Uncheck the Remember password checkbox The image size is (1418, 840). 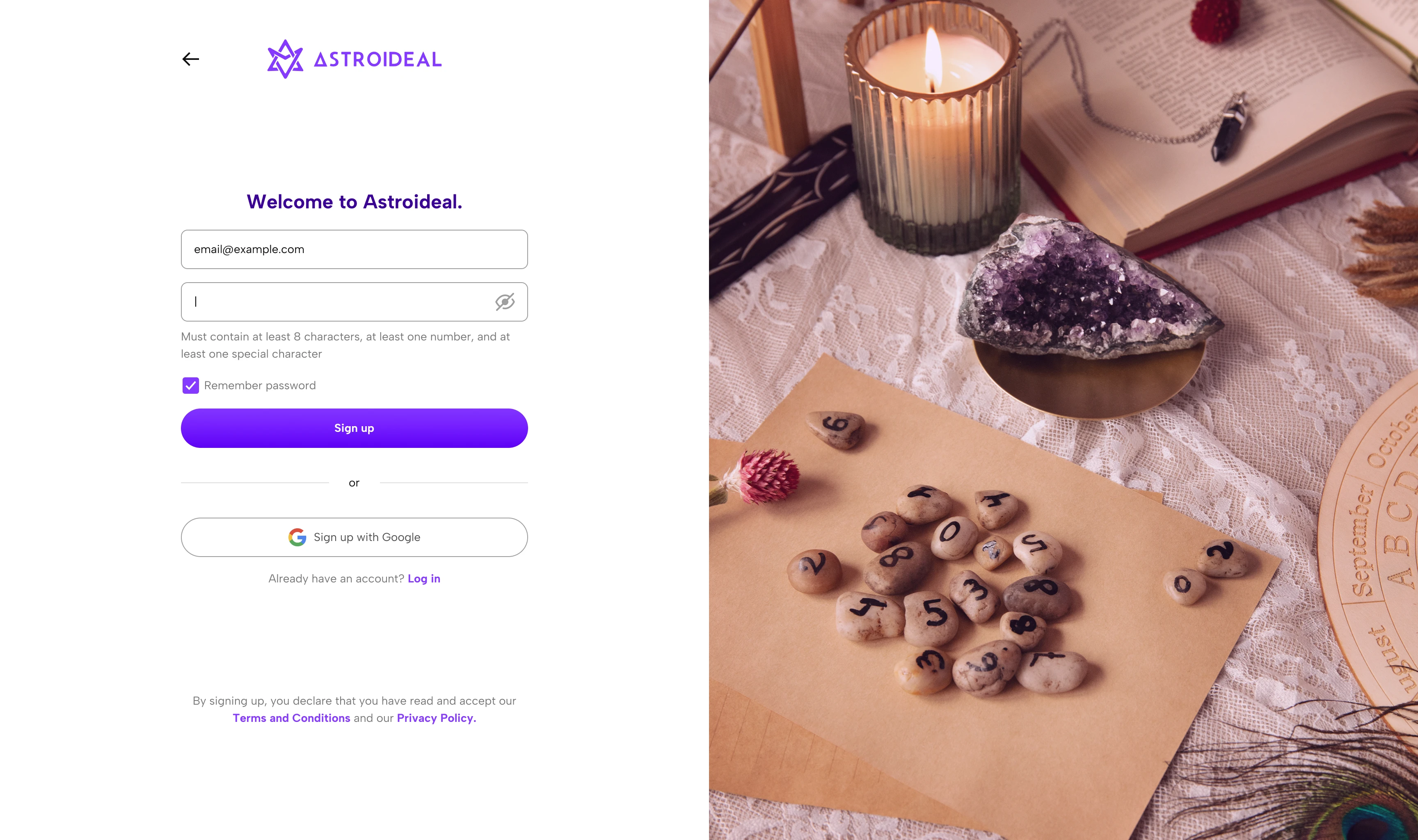tap(191, 386)
